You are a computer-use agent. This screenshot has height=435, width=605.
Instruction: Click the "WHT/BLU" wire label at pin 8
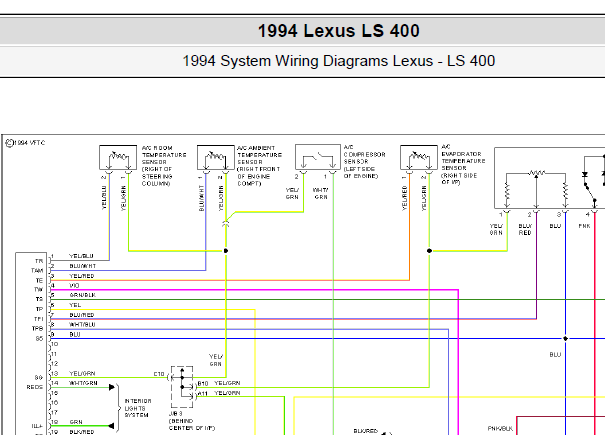pos(82,325)
